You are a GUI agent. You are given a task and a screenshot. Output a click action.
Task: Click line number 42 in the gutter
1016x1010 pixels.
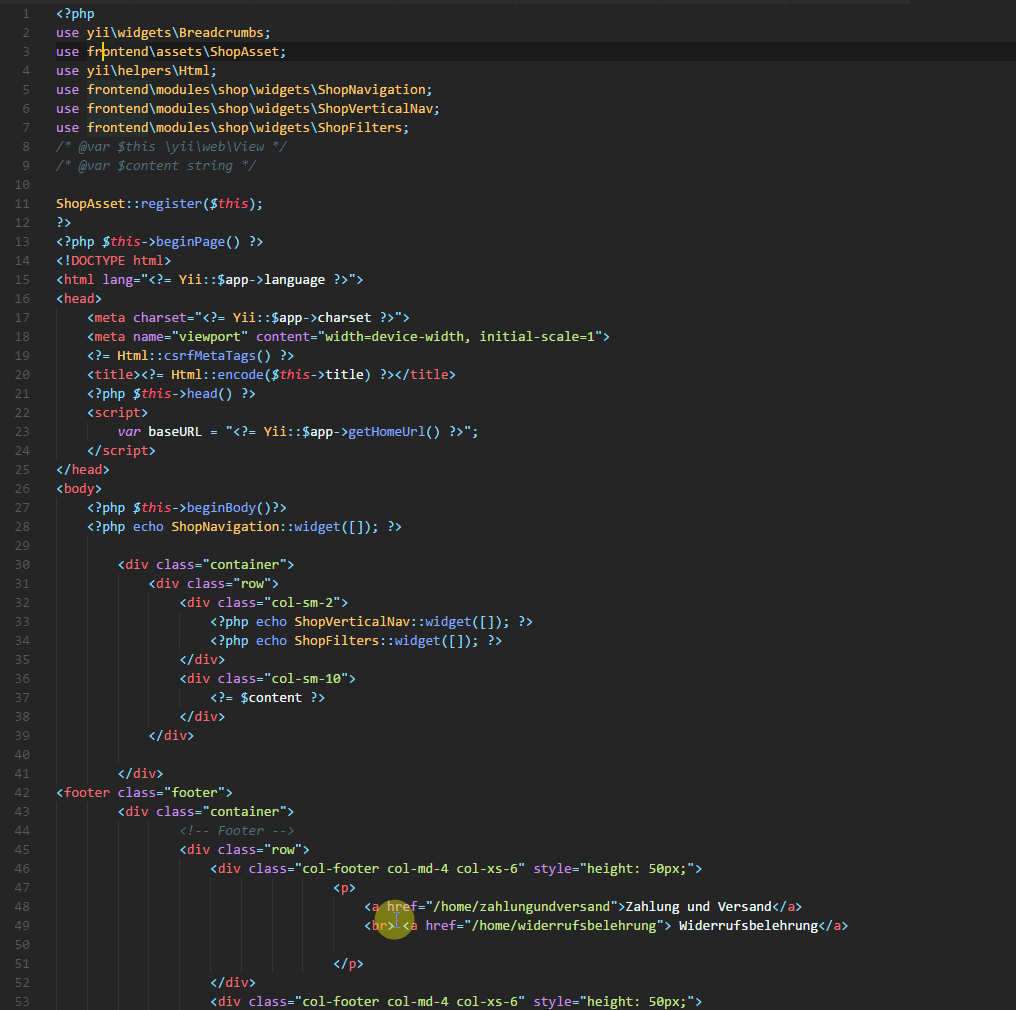click(x=22, y=792)
